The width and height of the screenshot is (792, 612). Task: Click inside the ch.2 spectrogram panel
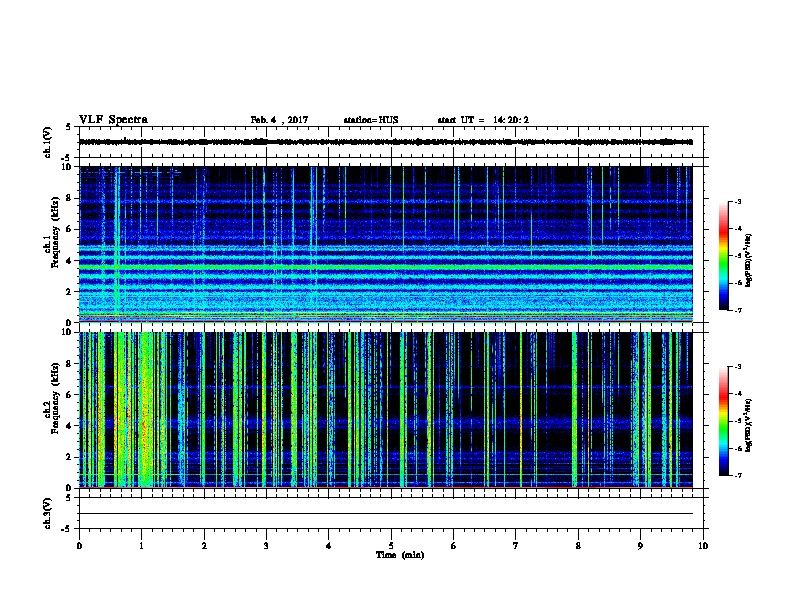(x=386, y=410)
